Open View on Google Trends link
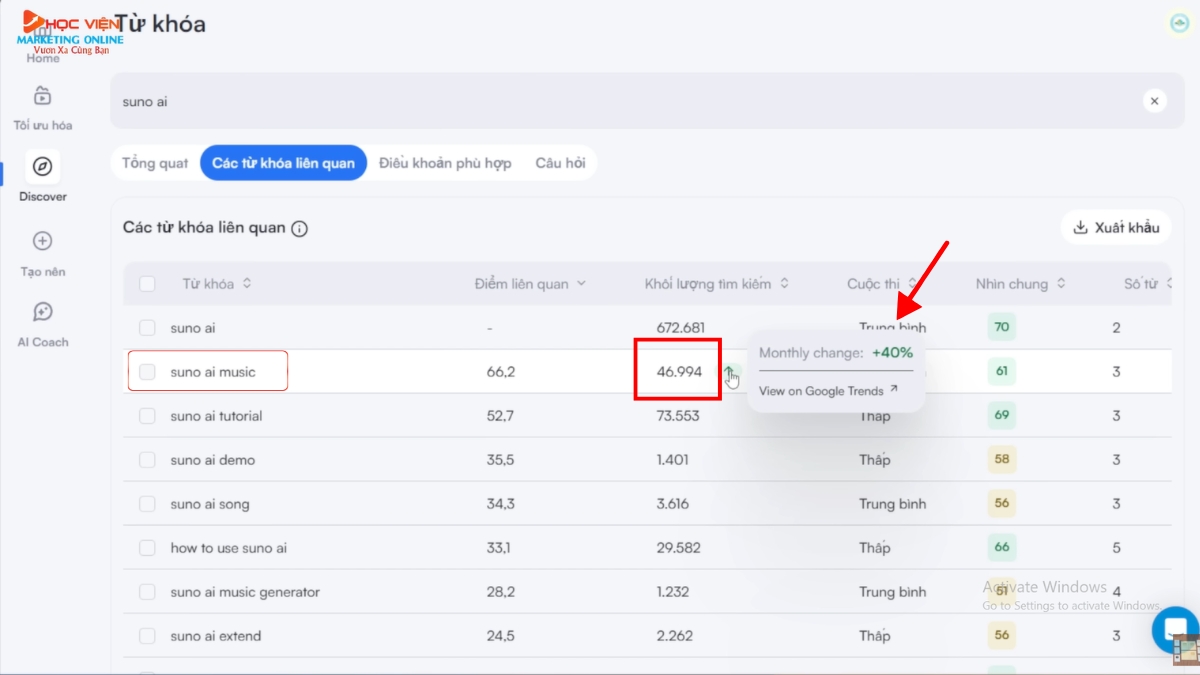Viewport: 1200px width, 675px height. click(x=828, y=391)
